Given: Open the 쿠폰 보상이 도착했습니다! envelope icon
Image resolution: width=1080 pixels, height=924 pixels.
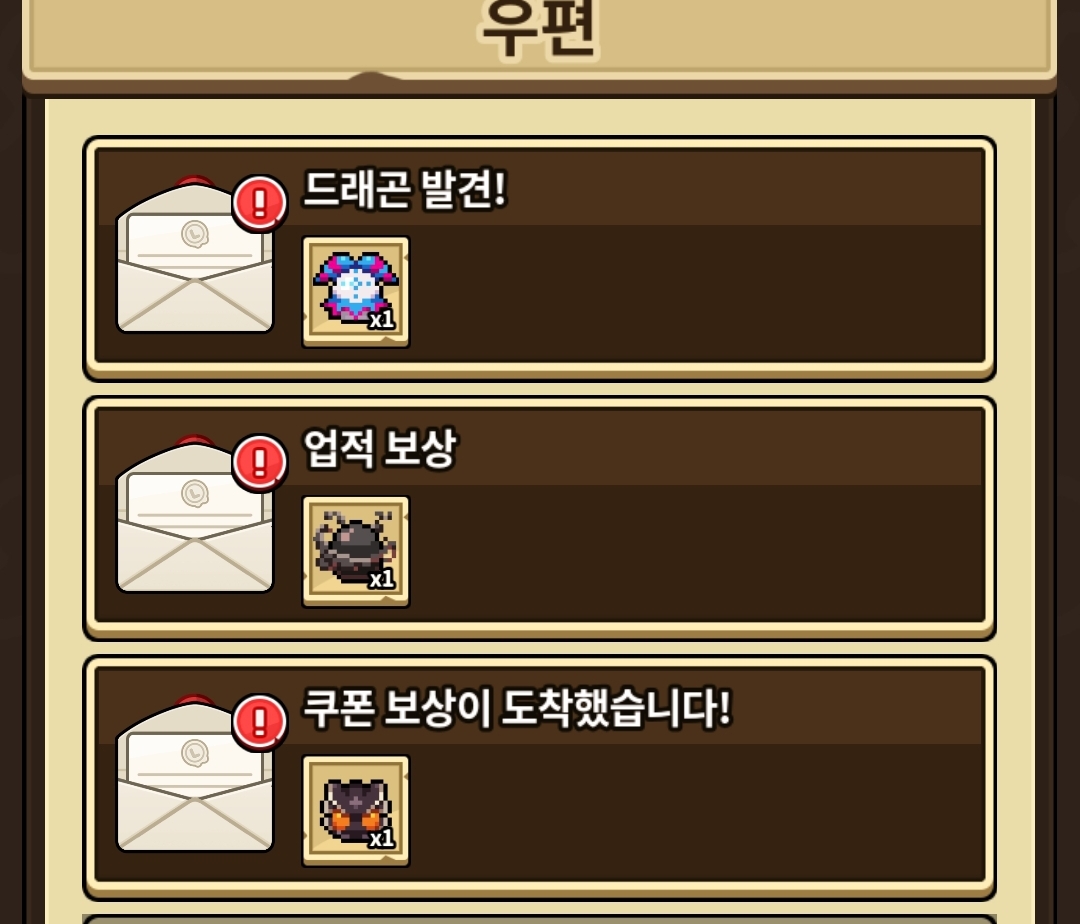Looking at the screenshot, I should tap(195, 774).
